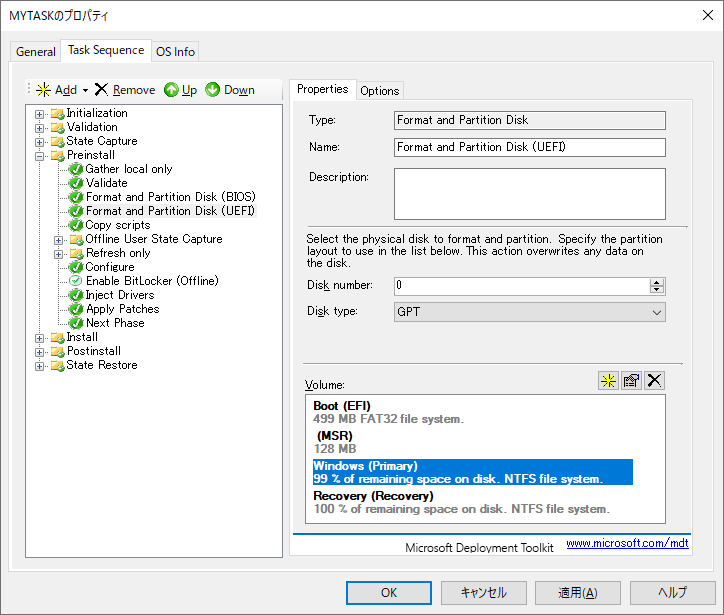Open the Disk type GPT dropdown
Image resolution: width=724 pixels, height=615 pixels.
point(530,312)
